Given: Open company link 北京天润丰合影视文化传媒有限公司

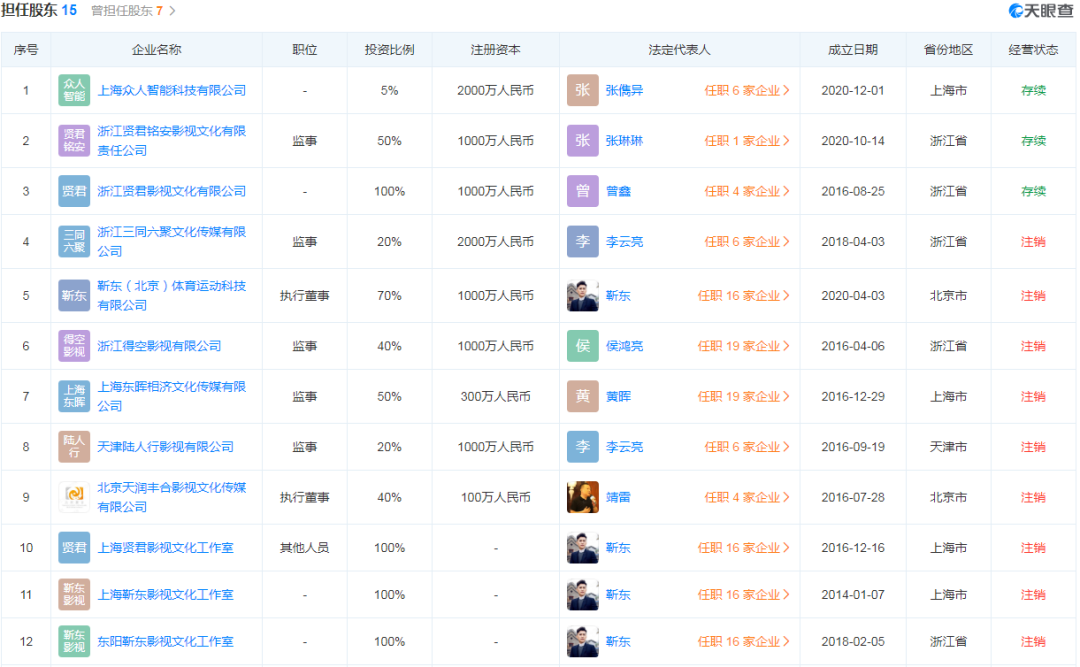Looking at the screenshot, I should click(x=172, y=497).
